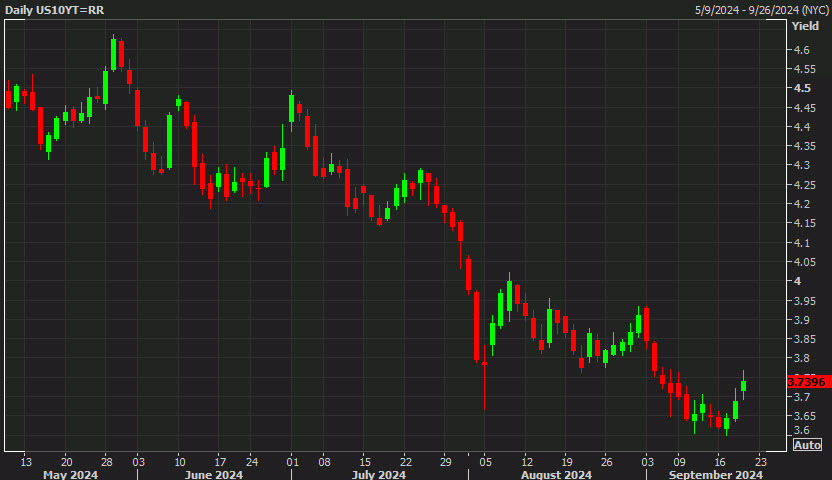Viewport: 832px width, 480px height.
Task: Click the 12 date tick label
Action: (526, 461)
